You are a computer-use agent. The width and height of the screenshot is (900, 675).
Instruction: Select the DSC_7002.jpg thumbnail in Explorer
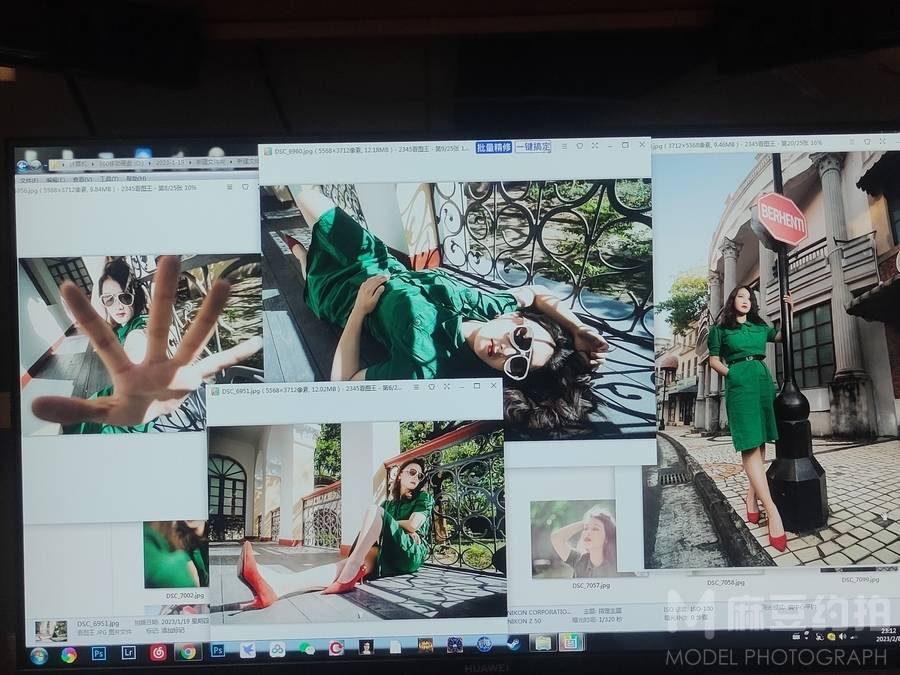[176, 554]
